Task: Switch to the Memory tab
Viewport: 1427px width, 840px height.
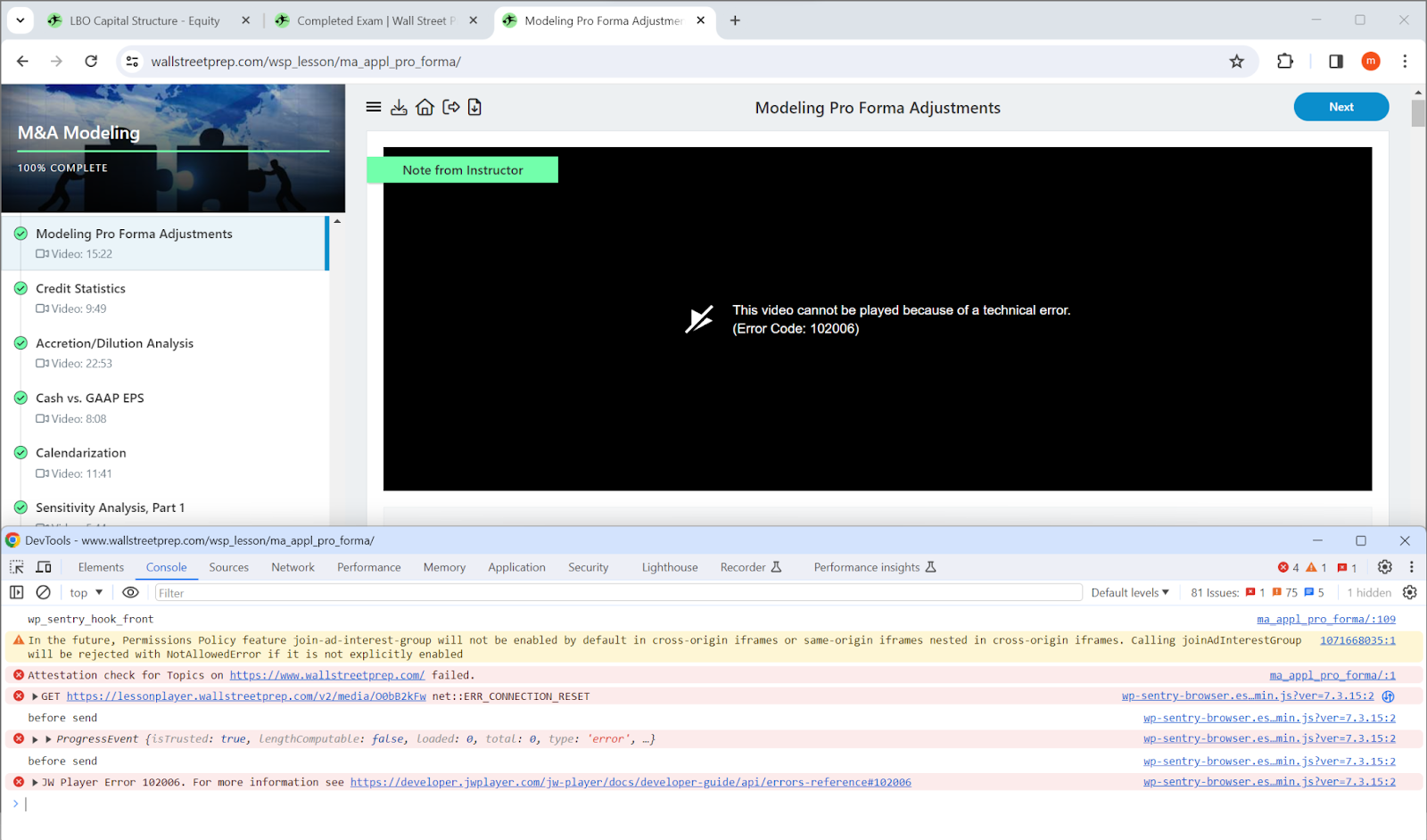Action: [444, 567]
